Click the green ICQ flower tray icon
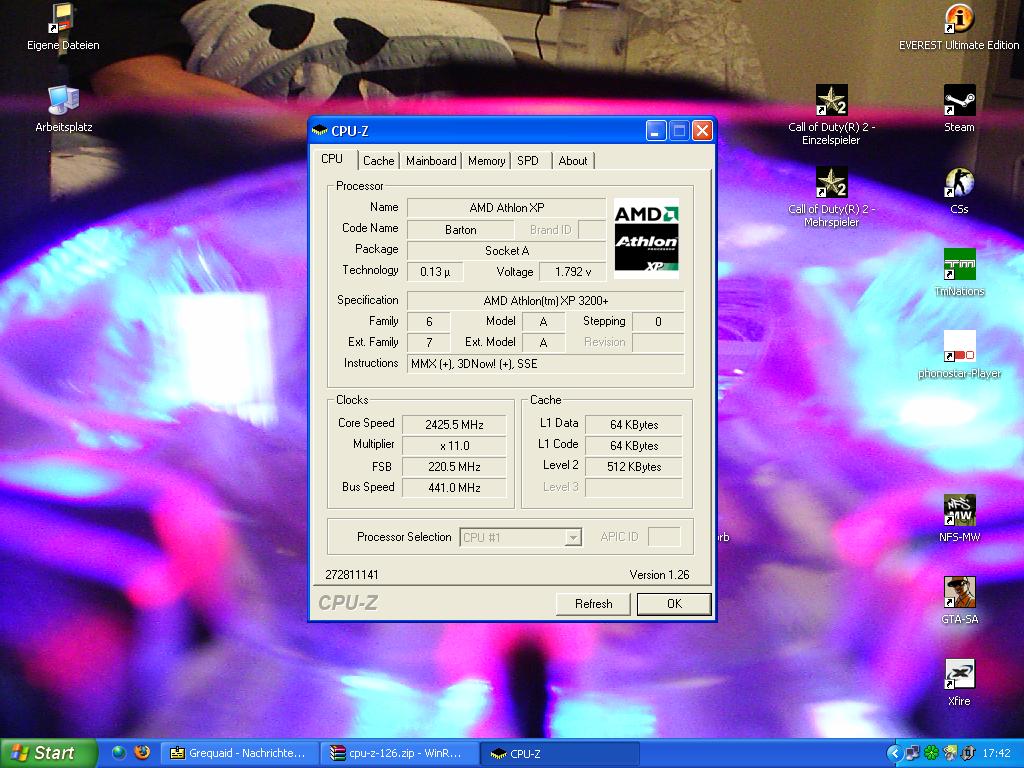The height and width of the screenshot is (768, 1024). click(x=931, y=753)
